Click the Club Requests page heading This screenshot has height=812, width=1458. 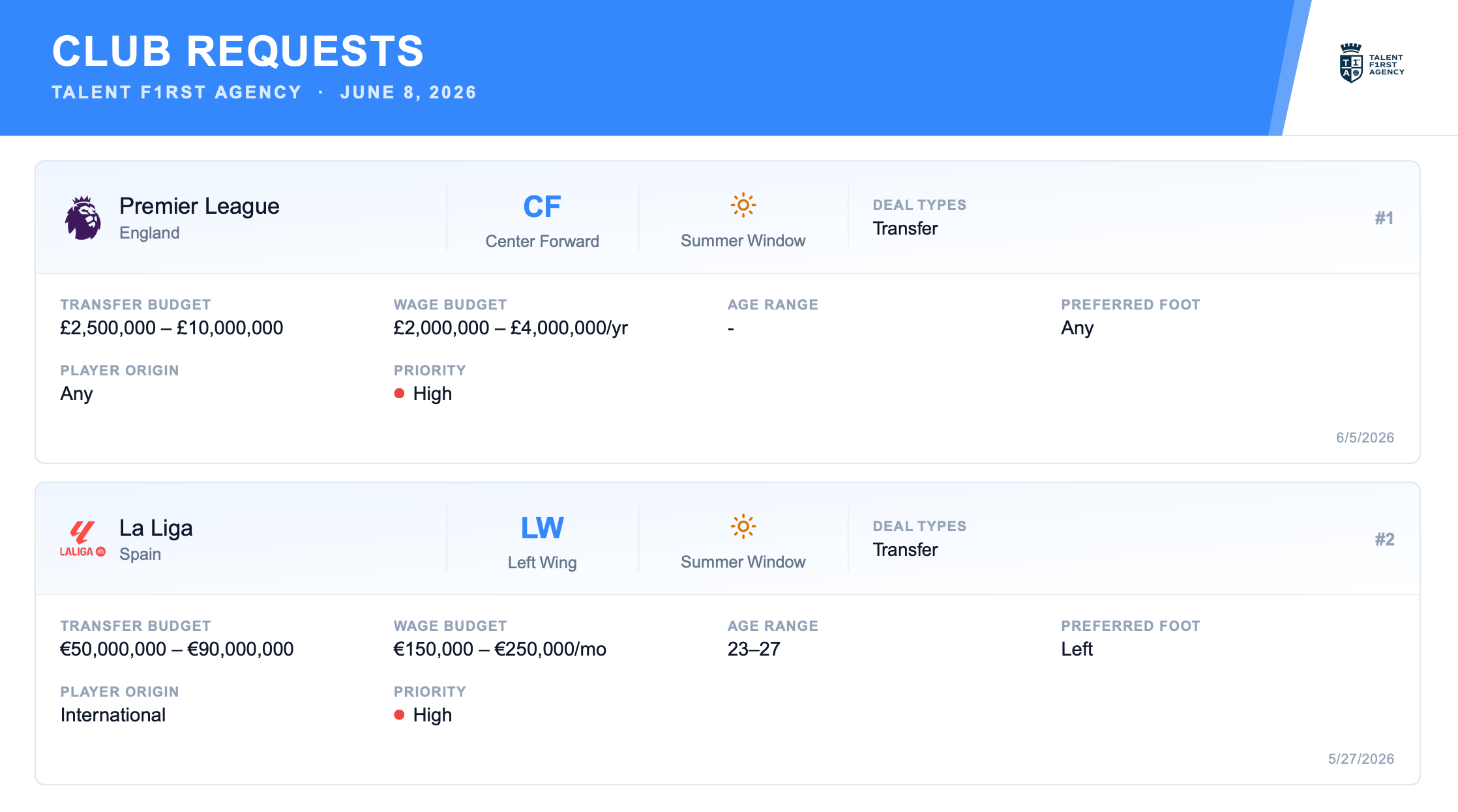pos(238,51)
